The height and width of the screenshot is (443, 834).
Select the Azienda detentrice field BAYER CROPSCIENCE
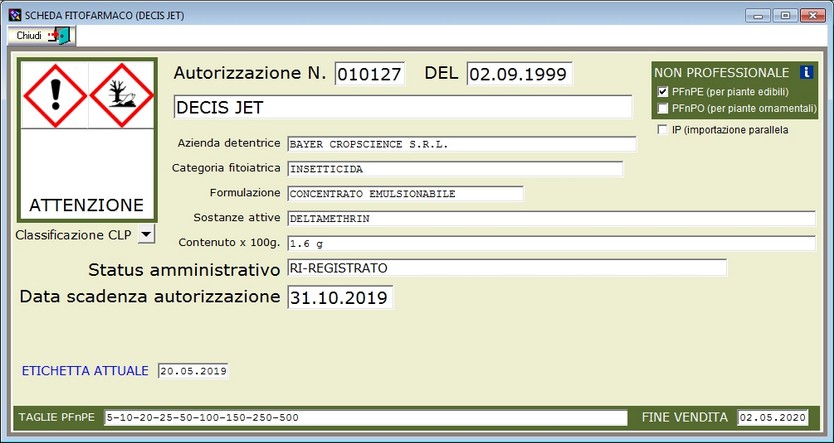coord(462,144)
